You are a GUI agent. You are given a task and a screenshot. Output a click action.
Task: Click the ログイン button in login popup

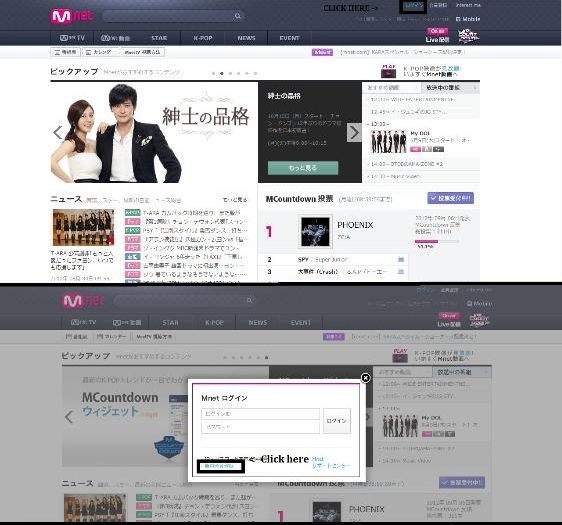337,421
